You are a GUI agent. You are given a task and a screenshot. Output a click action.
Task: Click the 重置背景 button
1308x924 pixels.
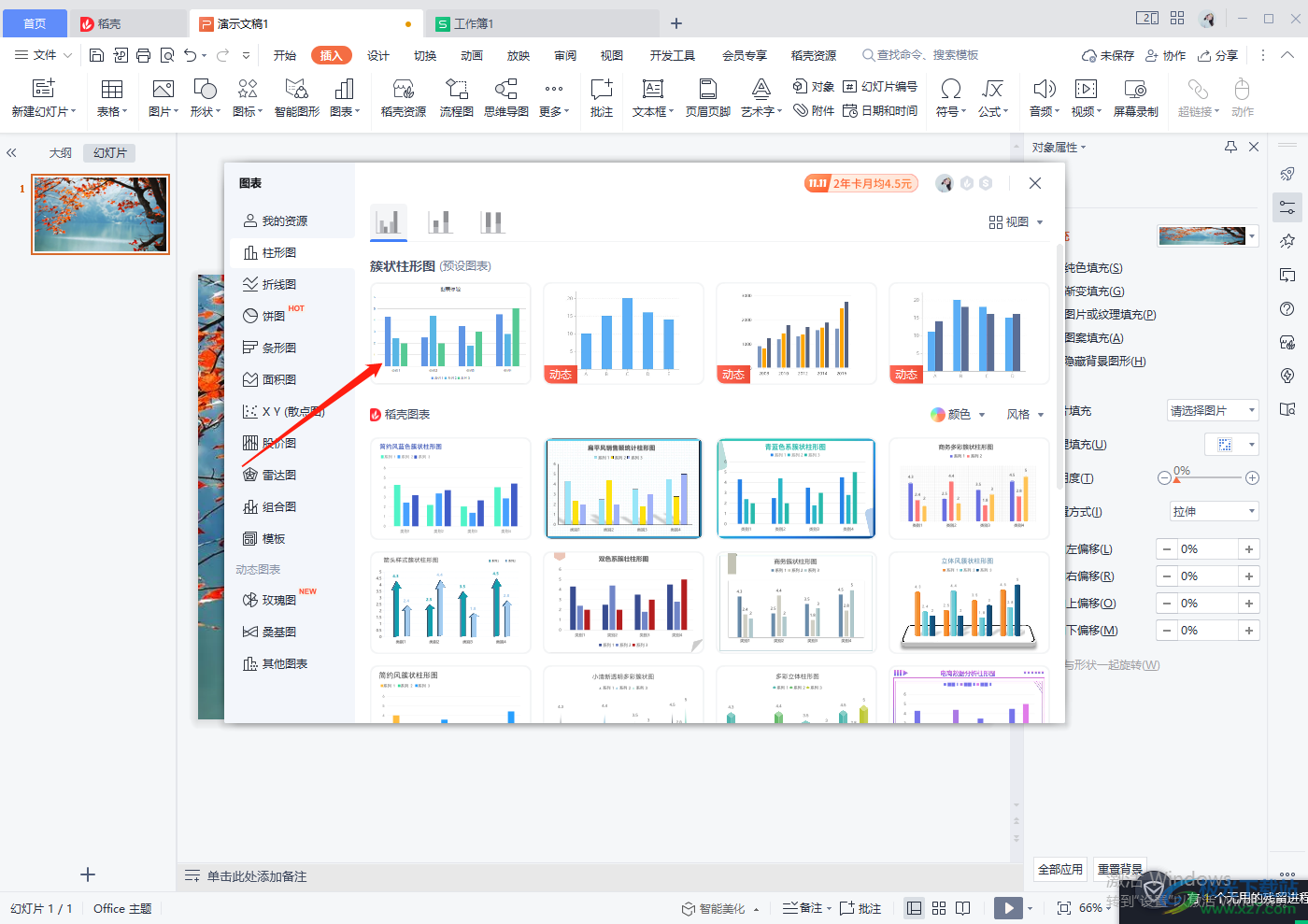1119,869
